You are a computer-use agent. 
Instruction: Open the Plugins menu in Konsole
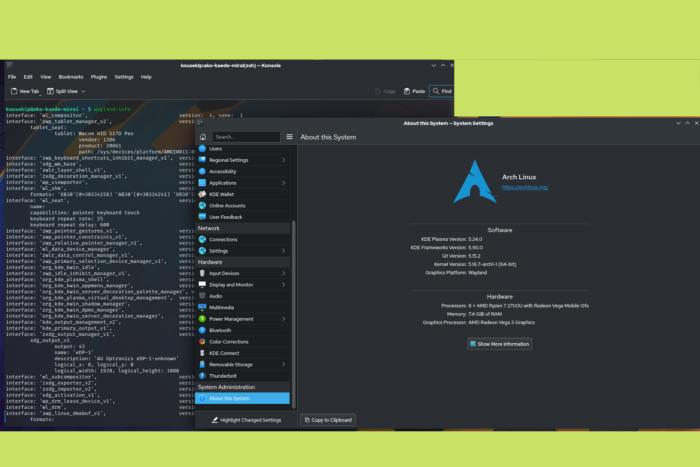(99, 77)
